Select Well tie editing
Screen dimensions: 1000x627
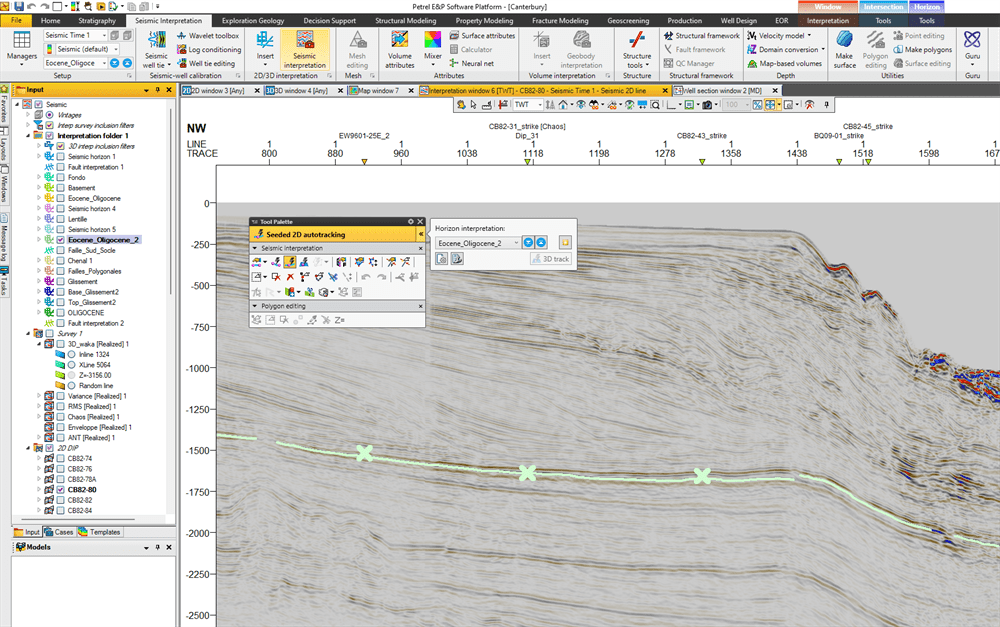(213, 64)
